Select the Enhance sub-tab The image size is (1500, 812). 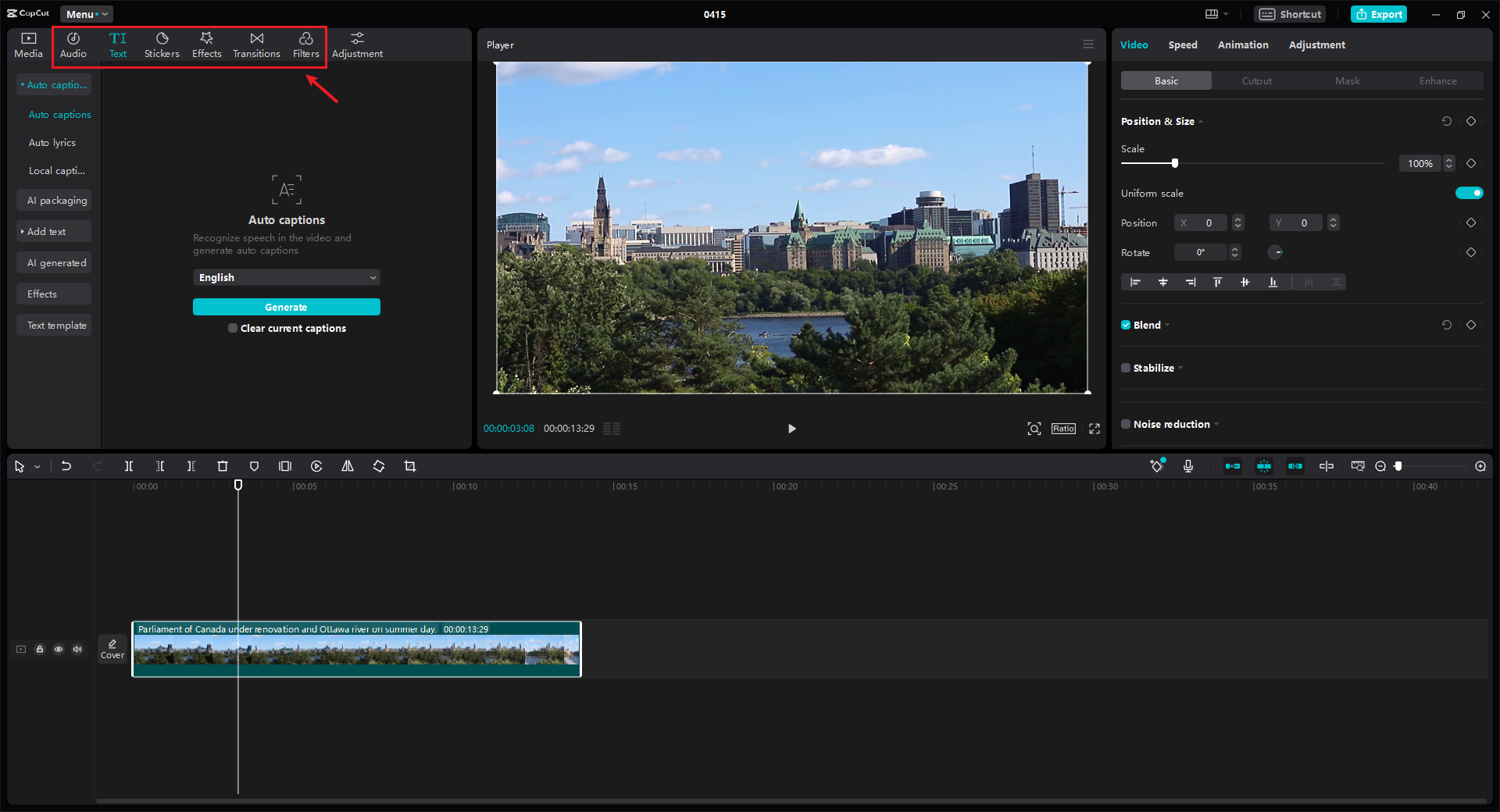coord(1438,80)
